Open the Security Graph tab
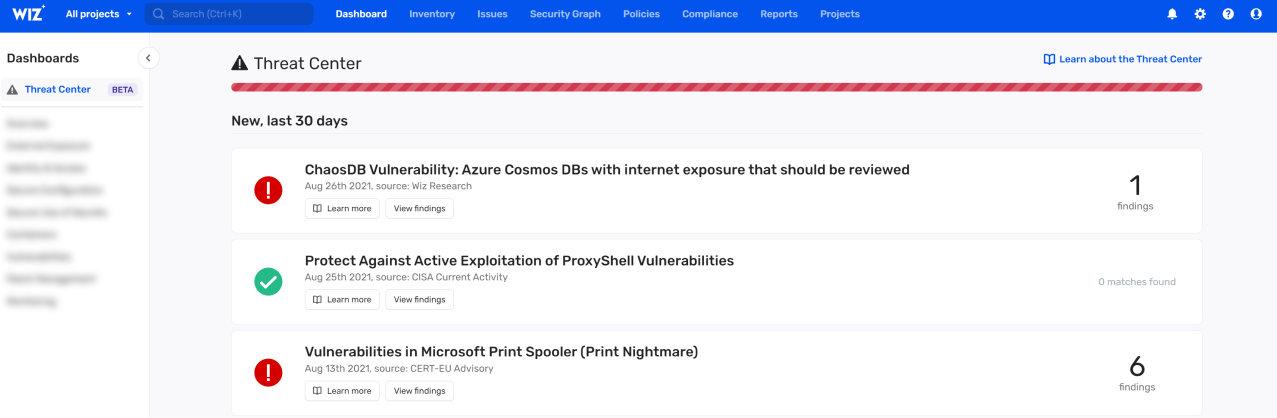Viewport: 1277px width, 418px height. (565, 14)
